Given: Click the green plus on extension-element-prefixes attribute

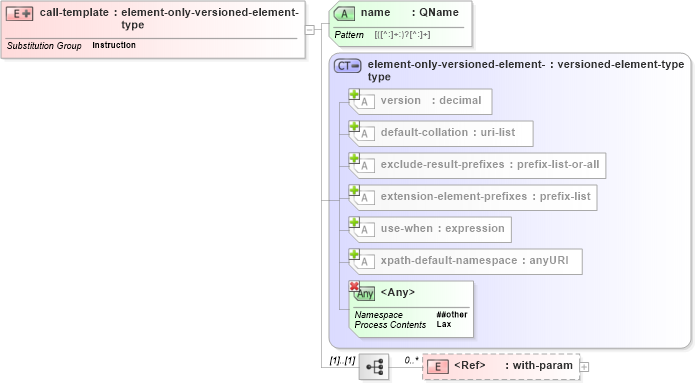Looking at the screenshot, I should tap(354, 190).
